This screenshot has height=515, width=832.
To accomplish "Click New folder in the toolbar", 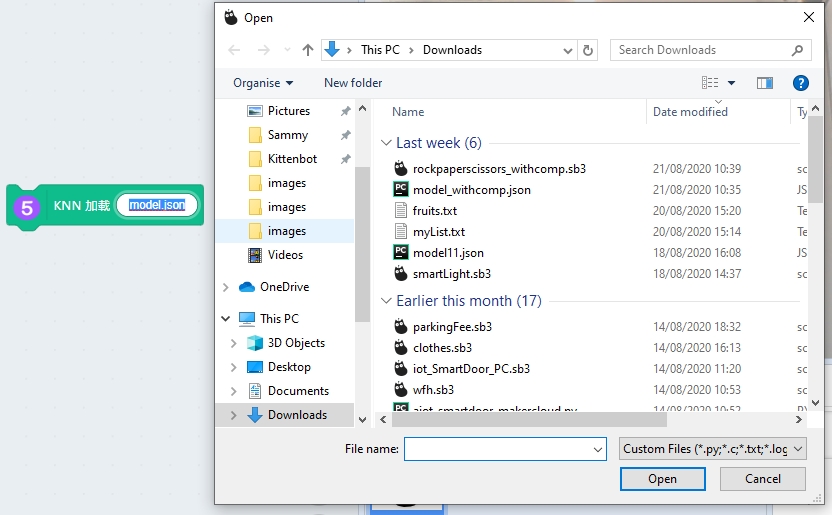I will tap(353, 83).
